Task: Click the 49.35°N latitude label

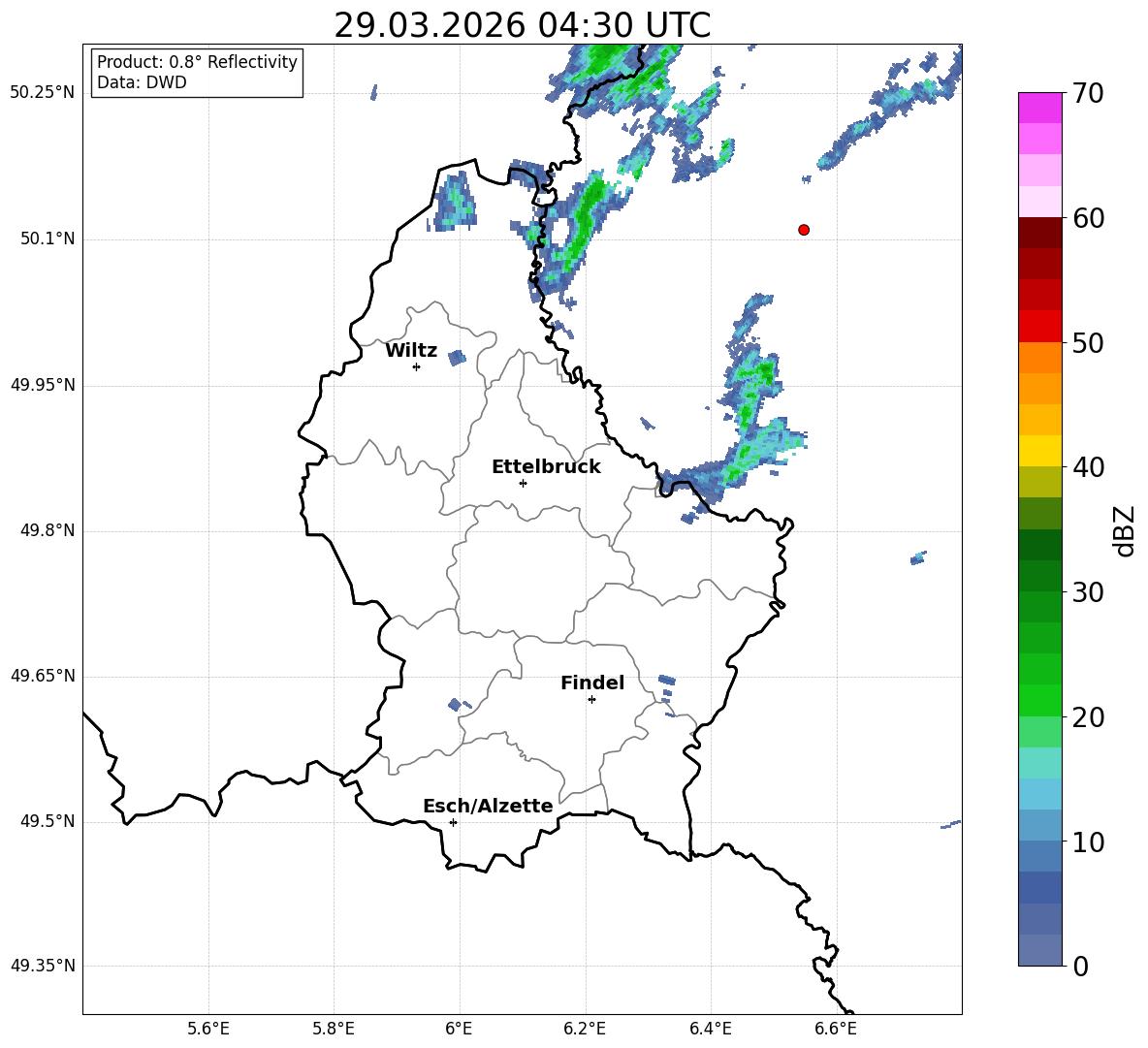Action: tap(43, 966)
